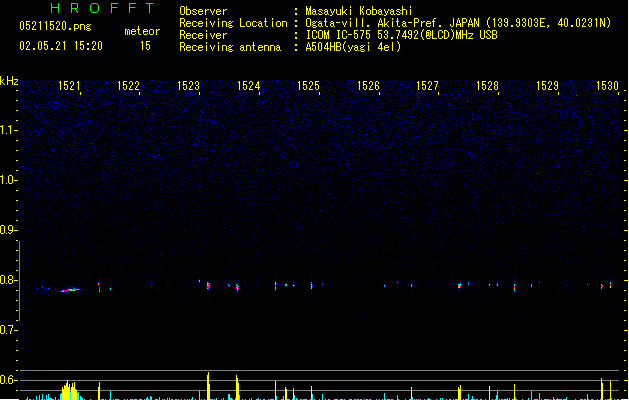Click the 'meteor' label
Image resolution: width=629 pixels, height=400 pixels.
click(x=142, y=31)
